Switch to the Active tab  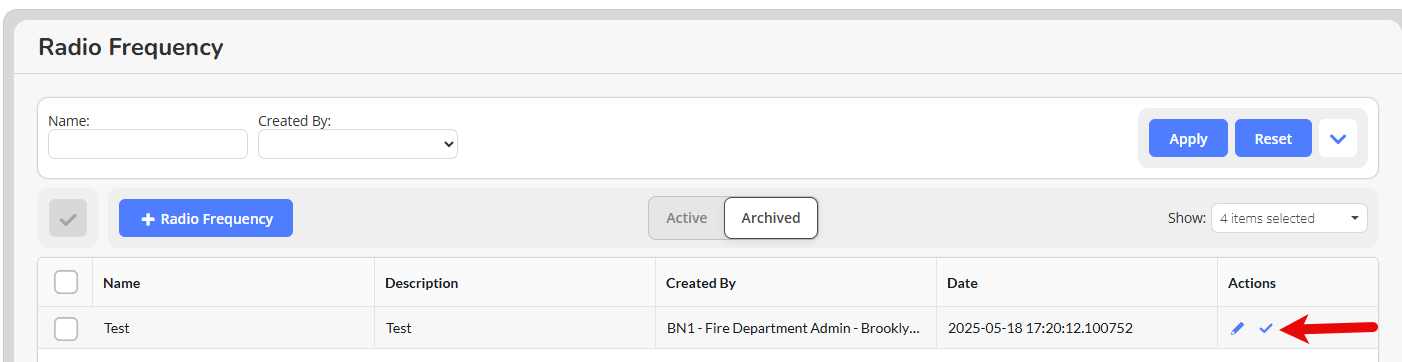tap(687, 218)
